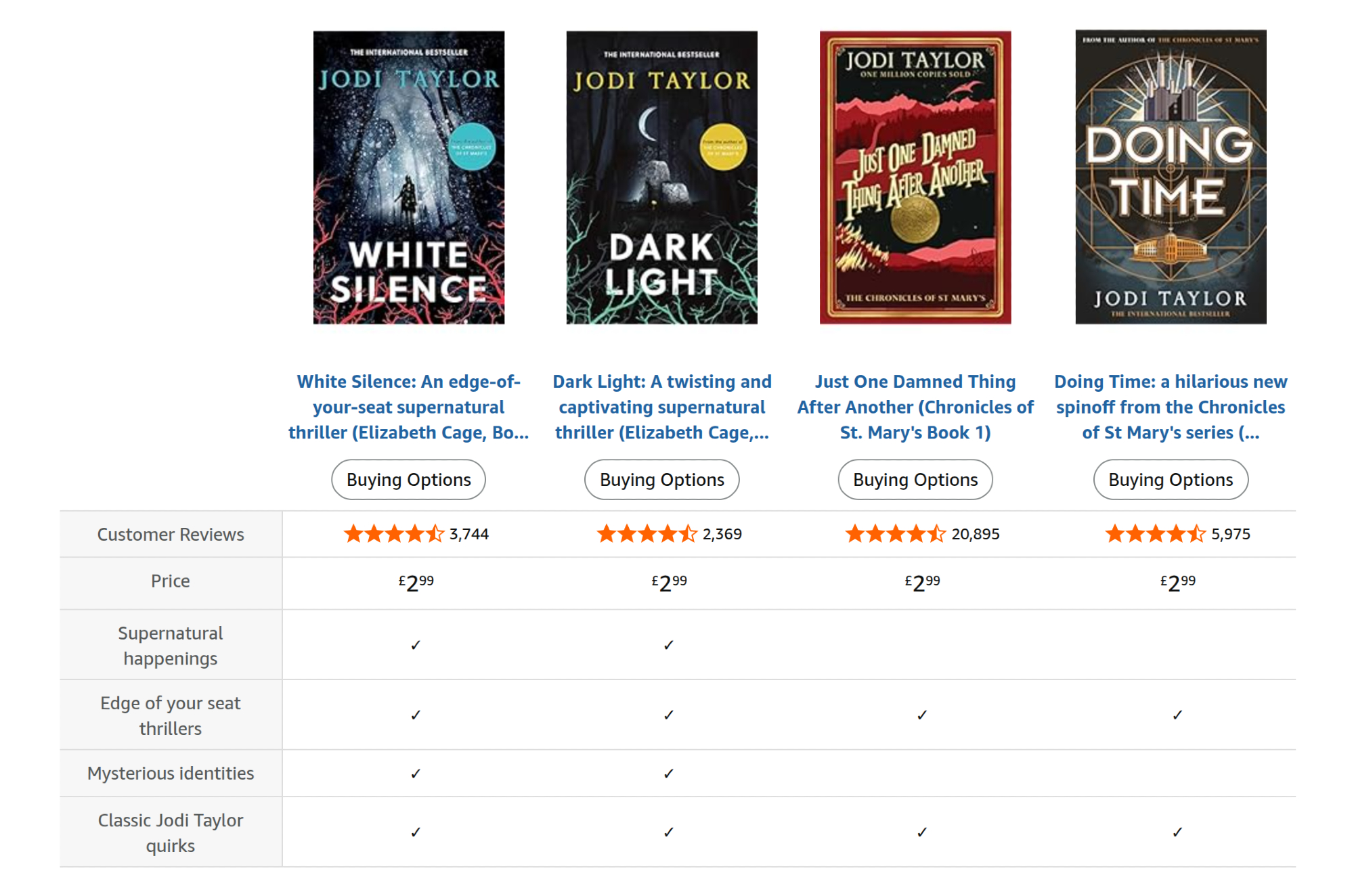The width and height of the screenshot is (1354, 896).
Task: Click Just One Damned Thing cover image
Action: click(x=915, y=177)
